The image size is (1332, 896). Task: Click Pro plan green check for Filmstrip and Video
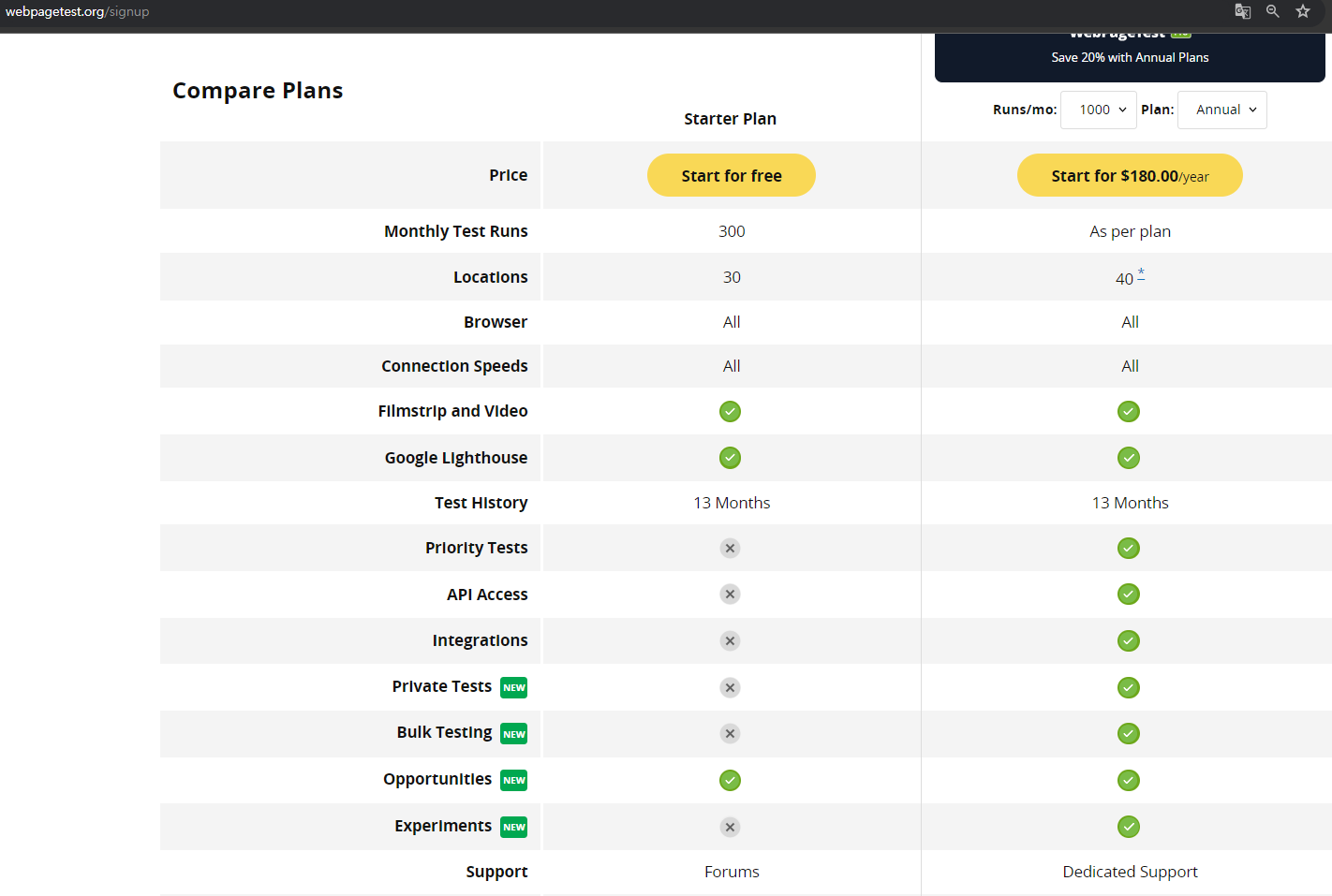coord(1129,411)
